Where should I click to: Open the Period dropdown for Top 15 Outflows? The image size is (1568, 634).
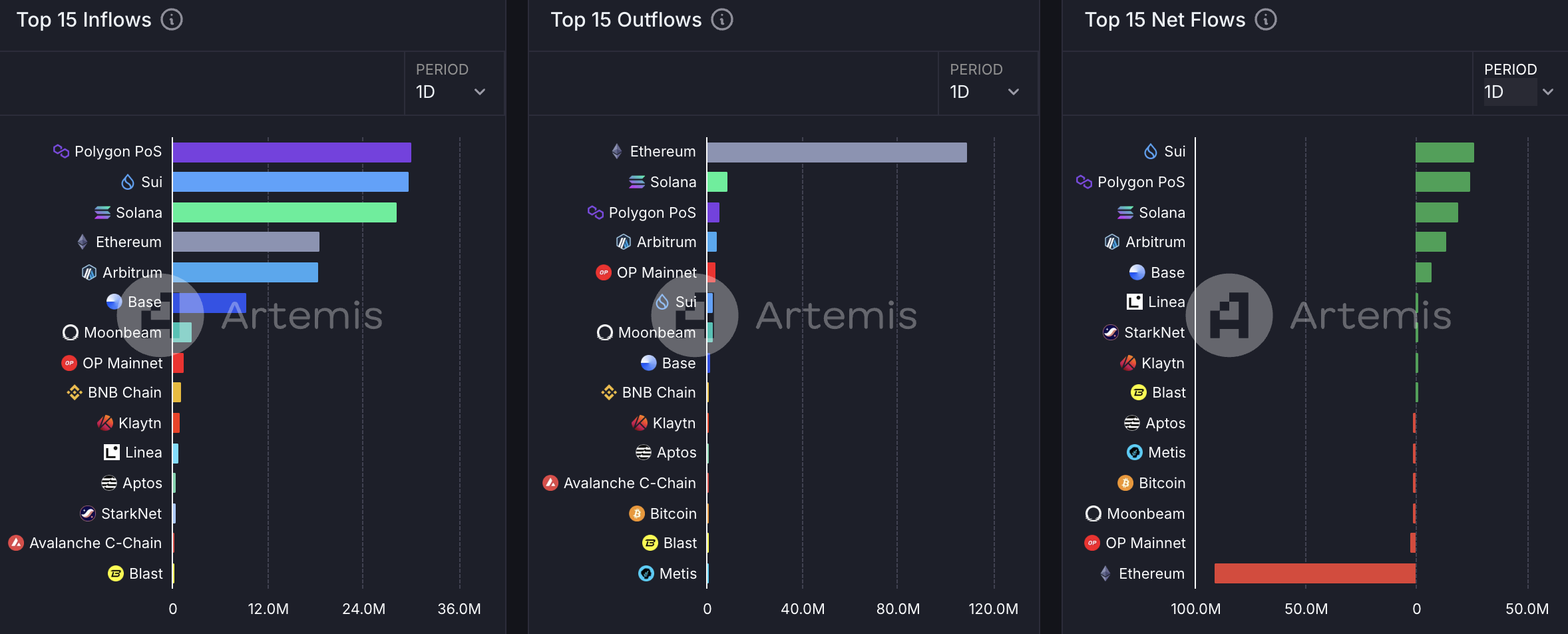pyautogui.click(x=985, y=91)
